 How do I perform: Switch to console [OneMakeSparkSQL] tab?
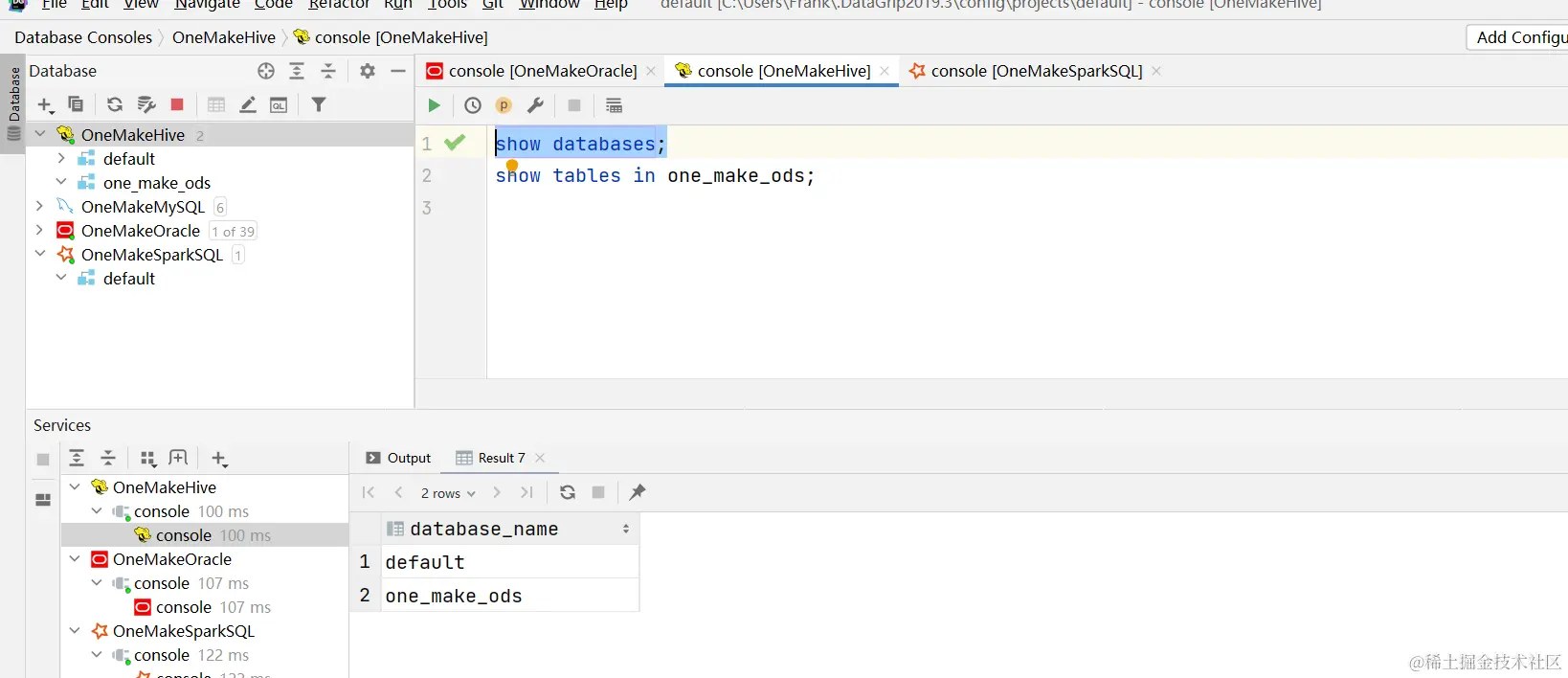[1037, 71]
